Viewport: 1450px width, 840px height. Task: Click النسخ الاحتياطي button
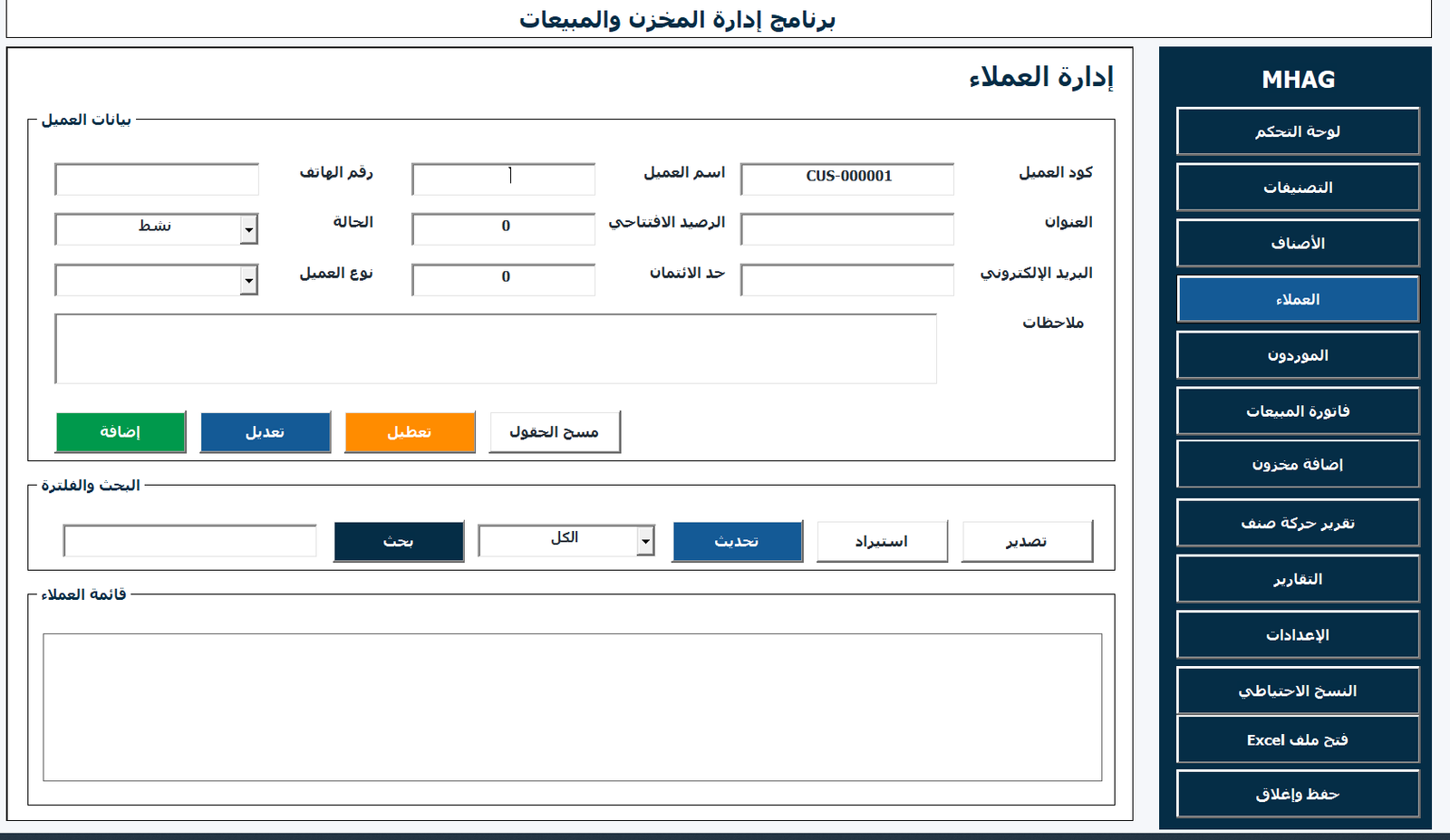[x=1298, y=690]
